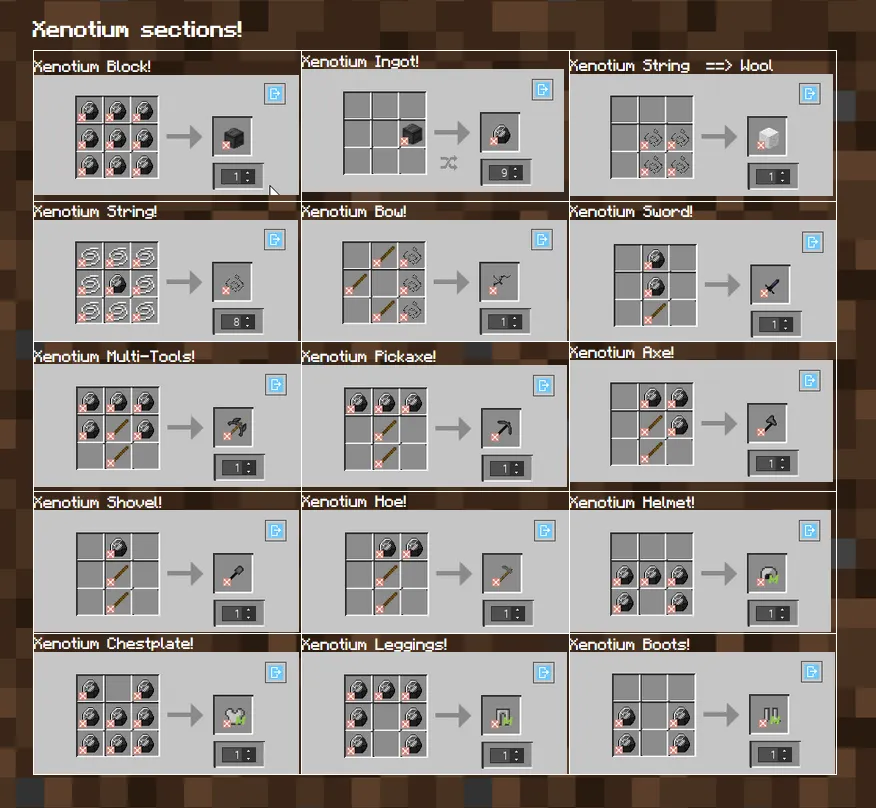Toggle shapeless shuffle icon in Xenotium Ingot recipe
The image size is (876, 808).
point(448,163)
